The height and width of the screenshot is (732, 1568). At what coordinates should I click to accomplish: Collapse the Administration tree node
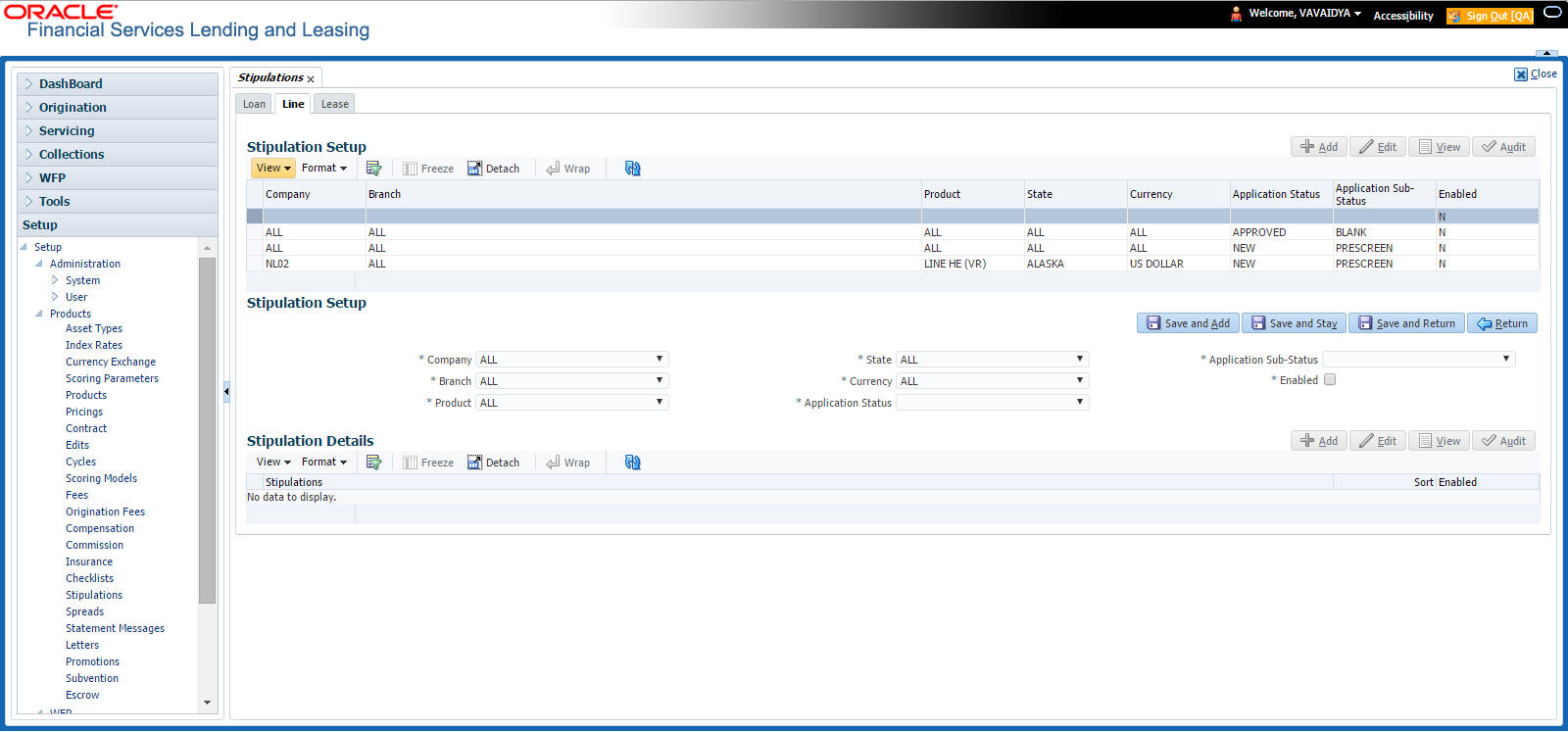pyautogui.click(x=39, y=264)
